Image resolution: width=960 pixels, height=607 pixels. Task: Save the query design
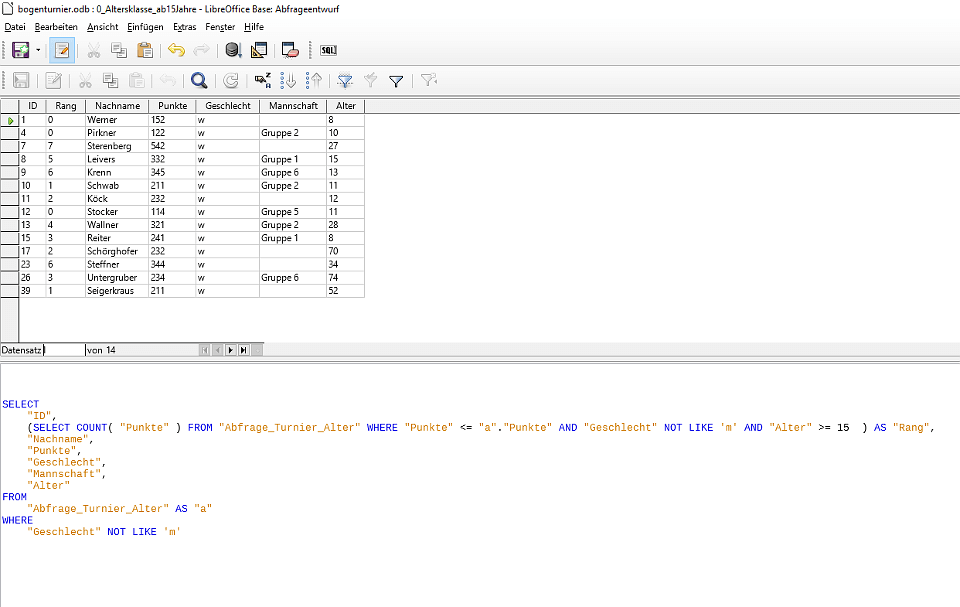pos(21,80)
